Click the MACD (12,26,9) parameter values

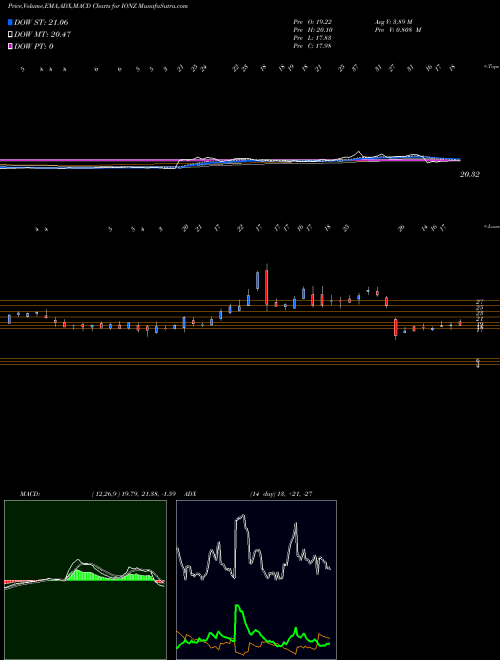click(x=133, y=494)
